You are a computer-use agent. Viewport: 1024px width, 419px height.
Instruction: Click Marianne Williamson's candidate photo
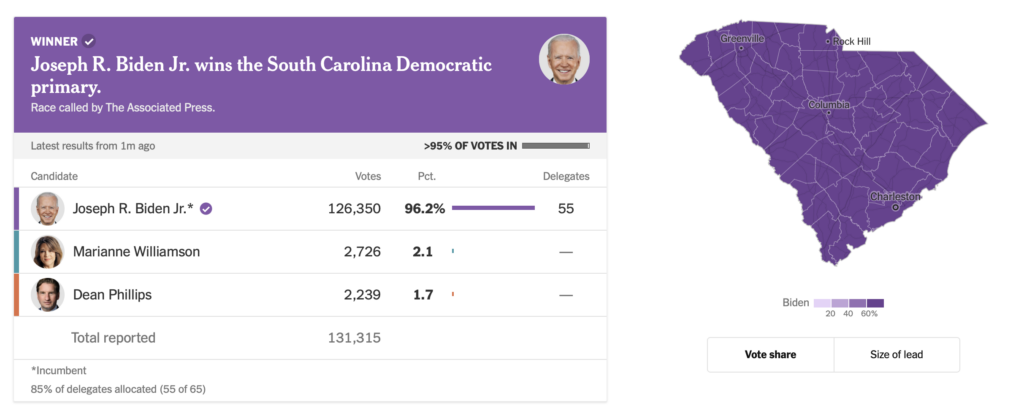pyautogui.click(x=48, y=252)
